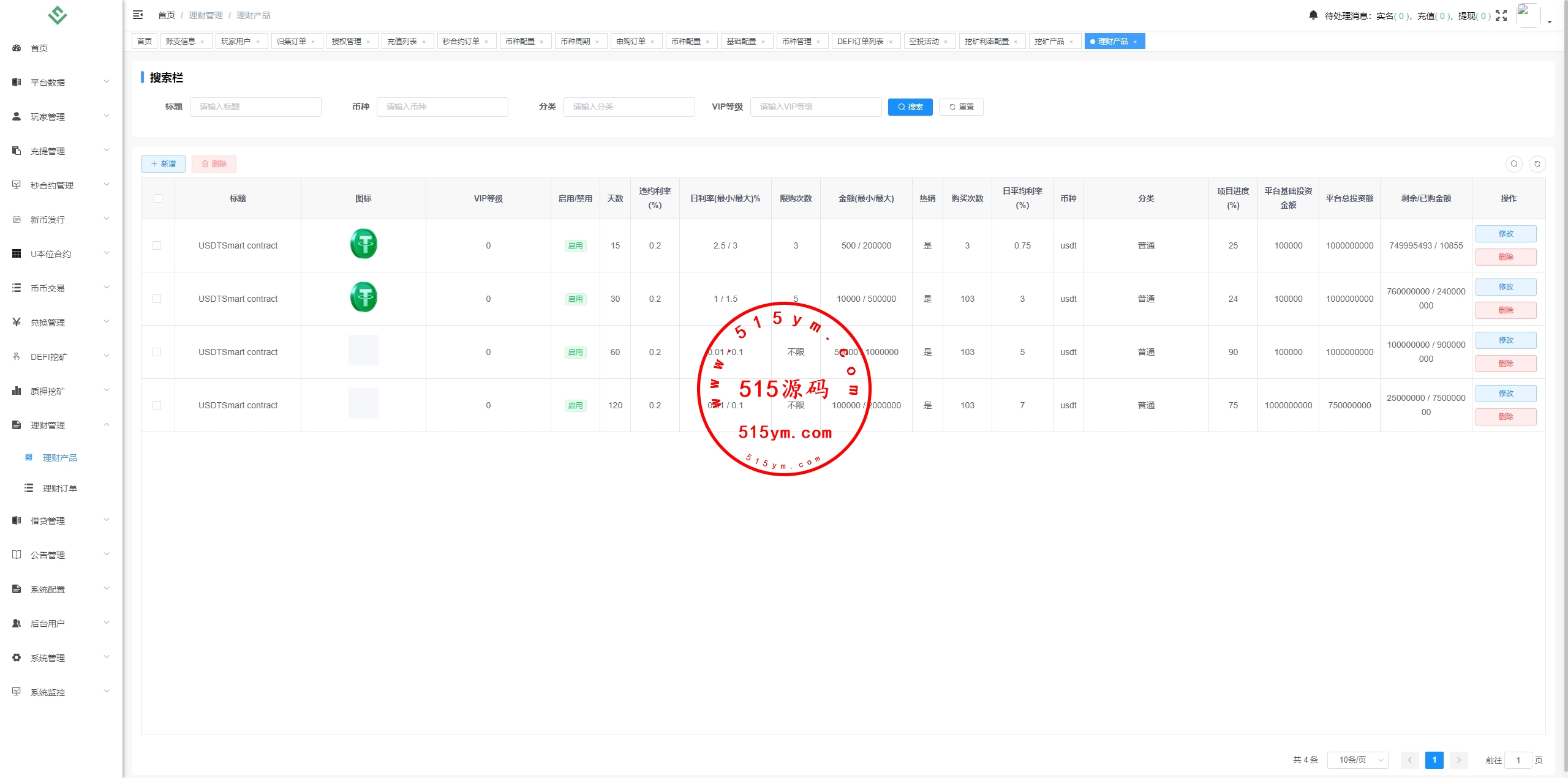Click the green logo icon
1568x778 pixels.
click(x=58, y=15)
